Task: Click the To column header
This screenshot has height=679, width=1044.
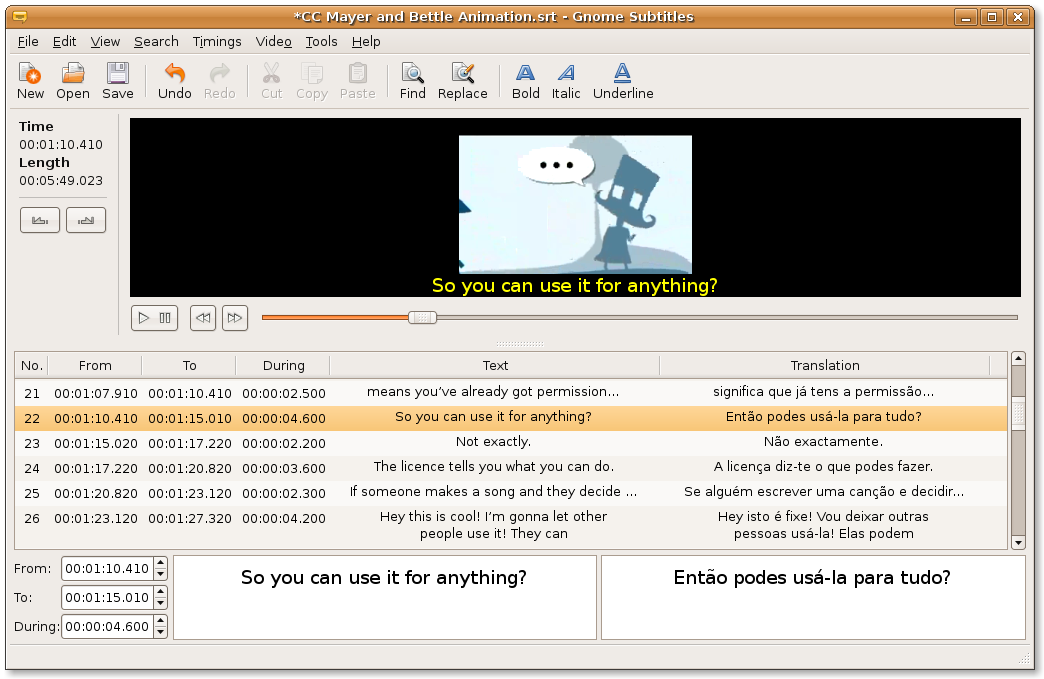Action: point(189,365)
